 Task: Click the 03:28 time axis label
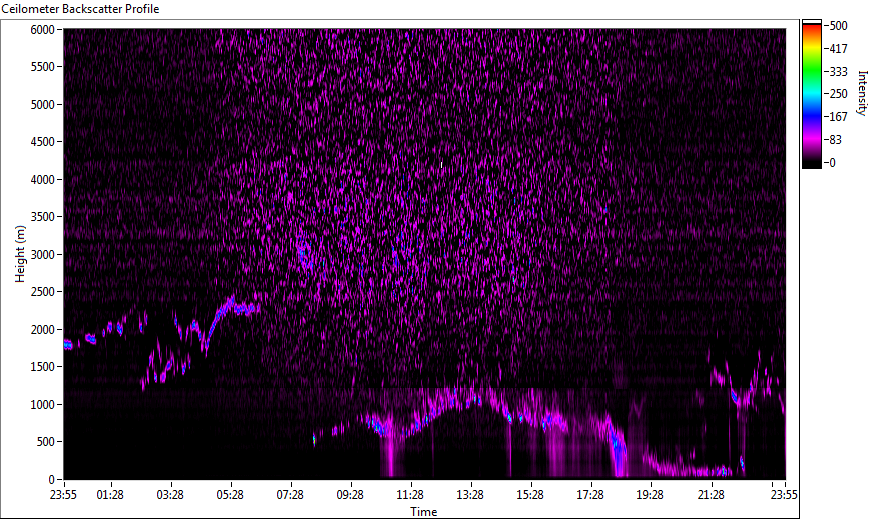tap(170, 495)
